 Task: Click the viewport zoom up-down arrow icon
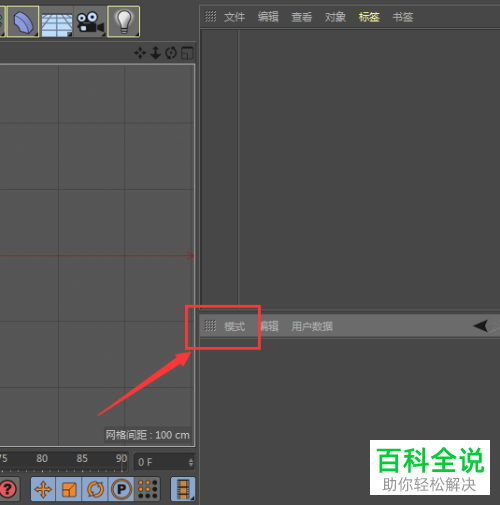[155, 53]
